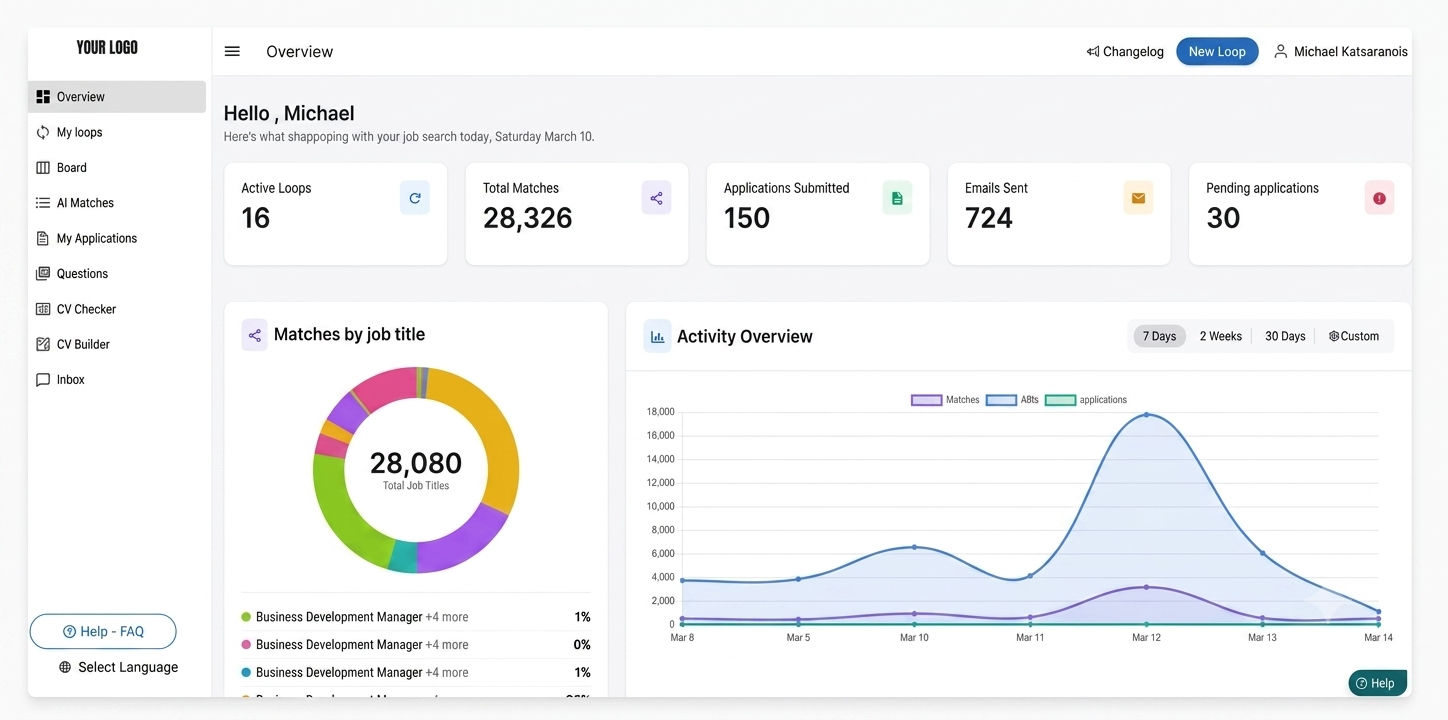The height and width of the screenshot is (720, 1448).
Task: Click the YOUR LOGO home link
Action: pos(107,47)
